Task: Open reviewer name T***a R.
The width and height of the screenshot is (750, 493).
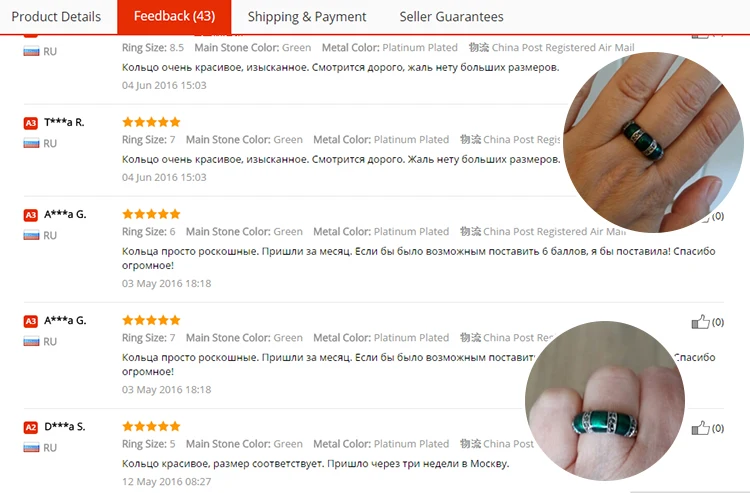Action: (x=64, y=122)
